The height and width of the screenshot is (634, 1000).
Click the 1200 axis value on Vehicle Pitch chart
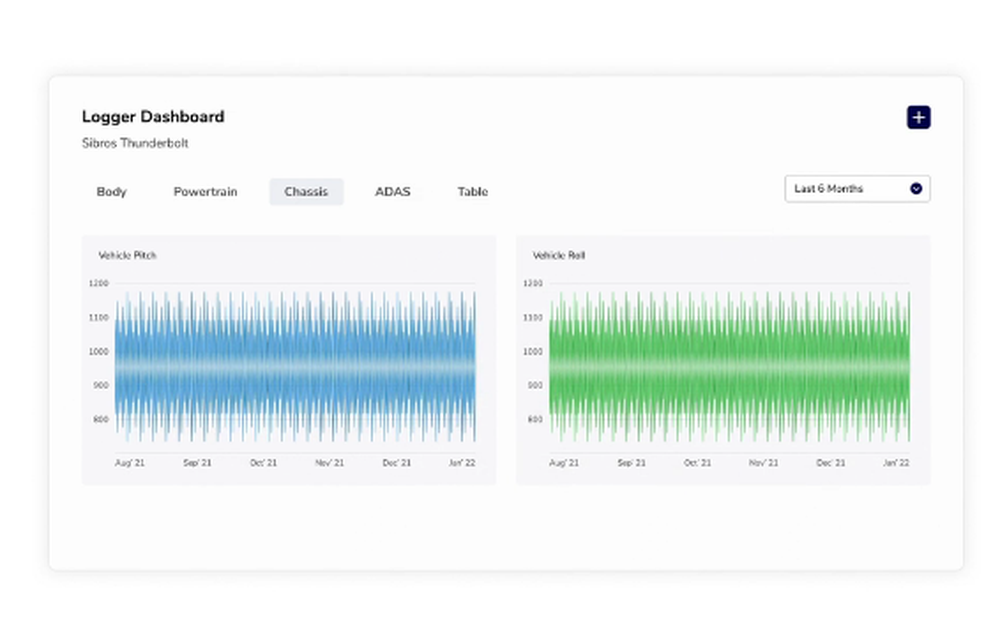tap(99, 283)
